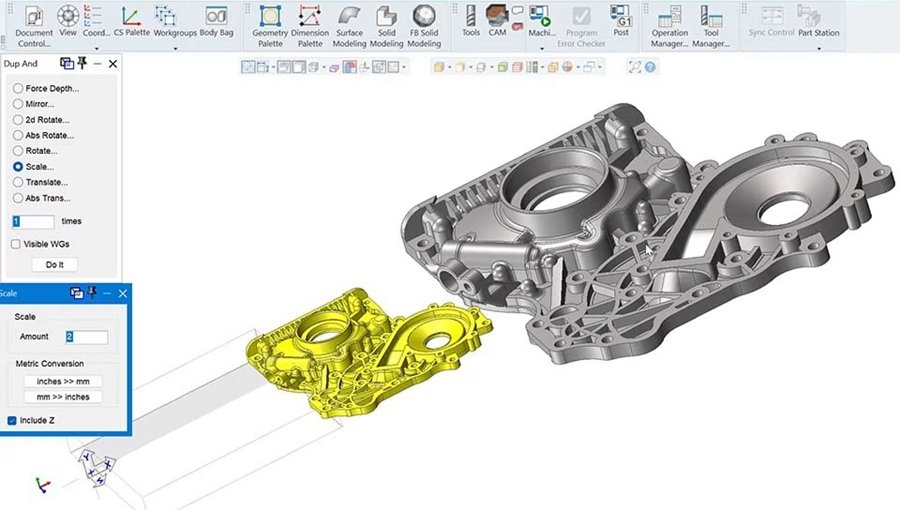Open the Geometry Palette
Viewport: 900px width, 510px height.
[x=270, y=26]
